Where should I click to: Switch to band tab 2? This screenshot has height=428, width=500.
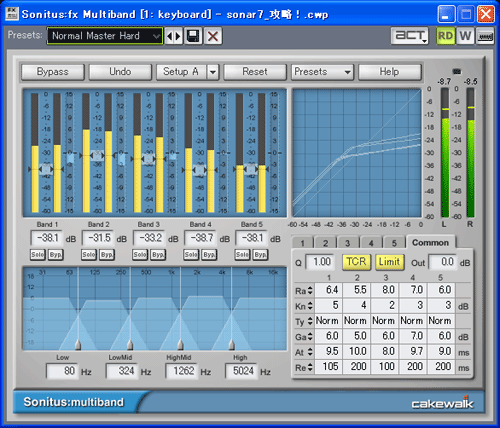[325, 243]
